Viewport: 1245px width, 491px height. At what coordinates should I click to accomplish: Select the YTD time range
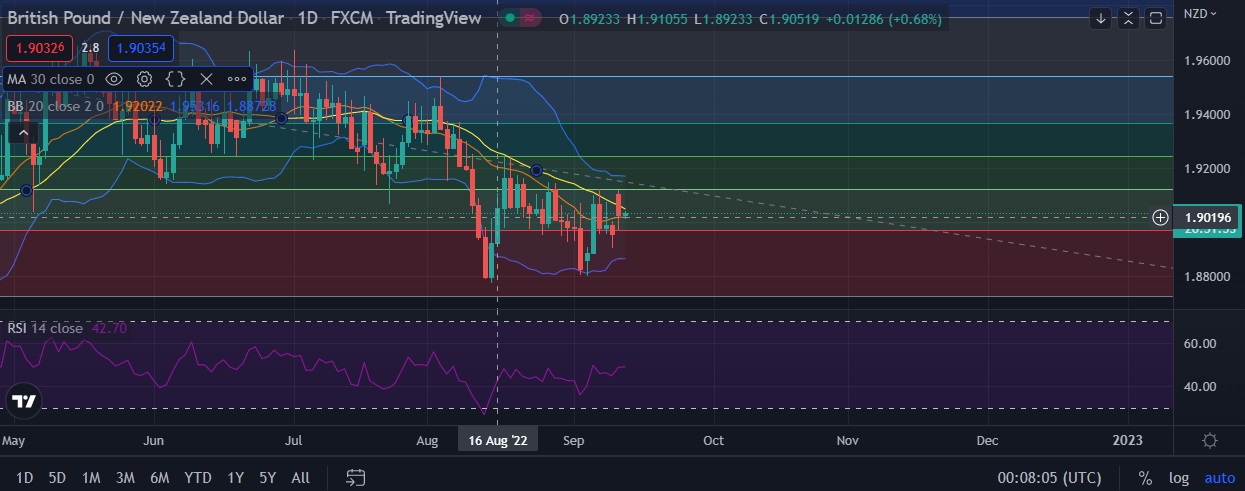point(198,478)
